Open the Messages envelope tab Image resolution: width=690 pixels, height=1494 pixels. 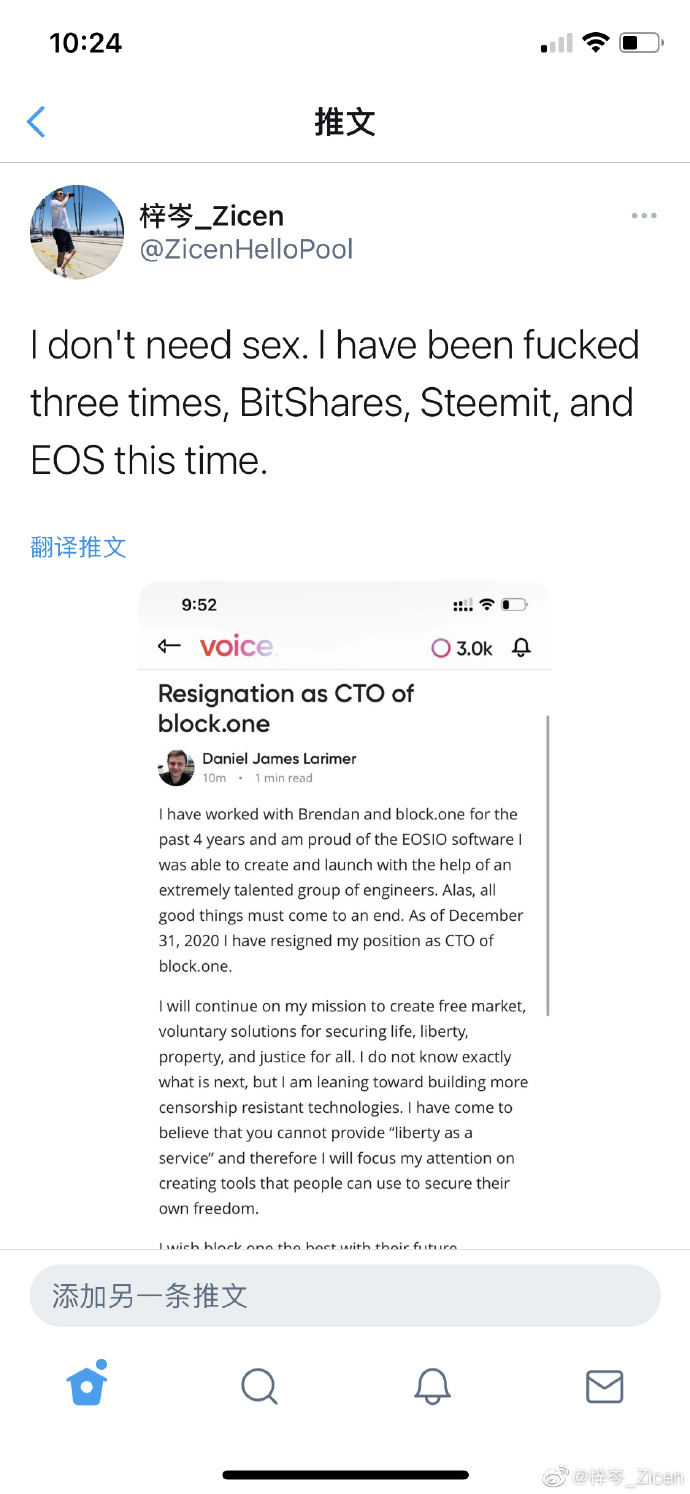click(x=604, y=1386)
